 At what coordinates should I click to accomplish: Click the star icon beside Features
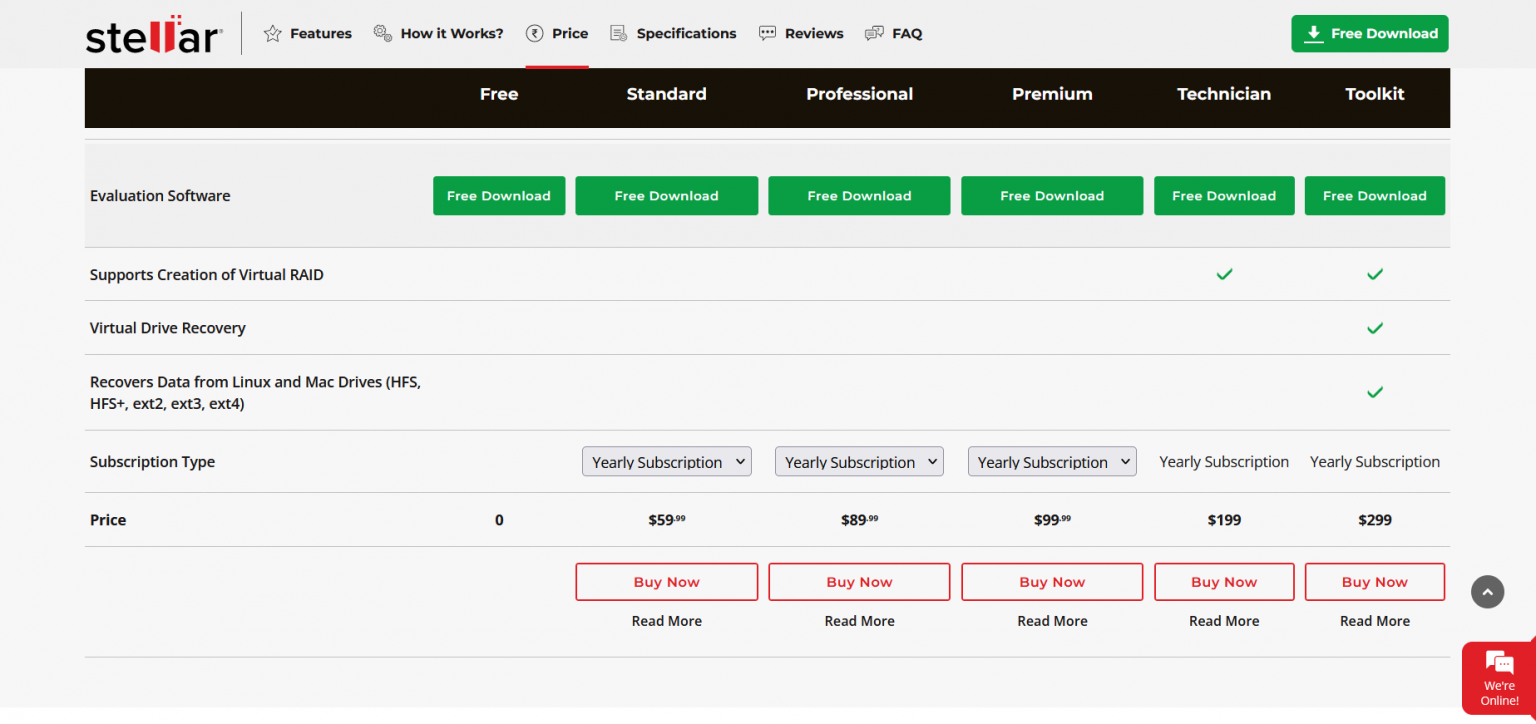pyautogui.click(x=272, y=34)
